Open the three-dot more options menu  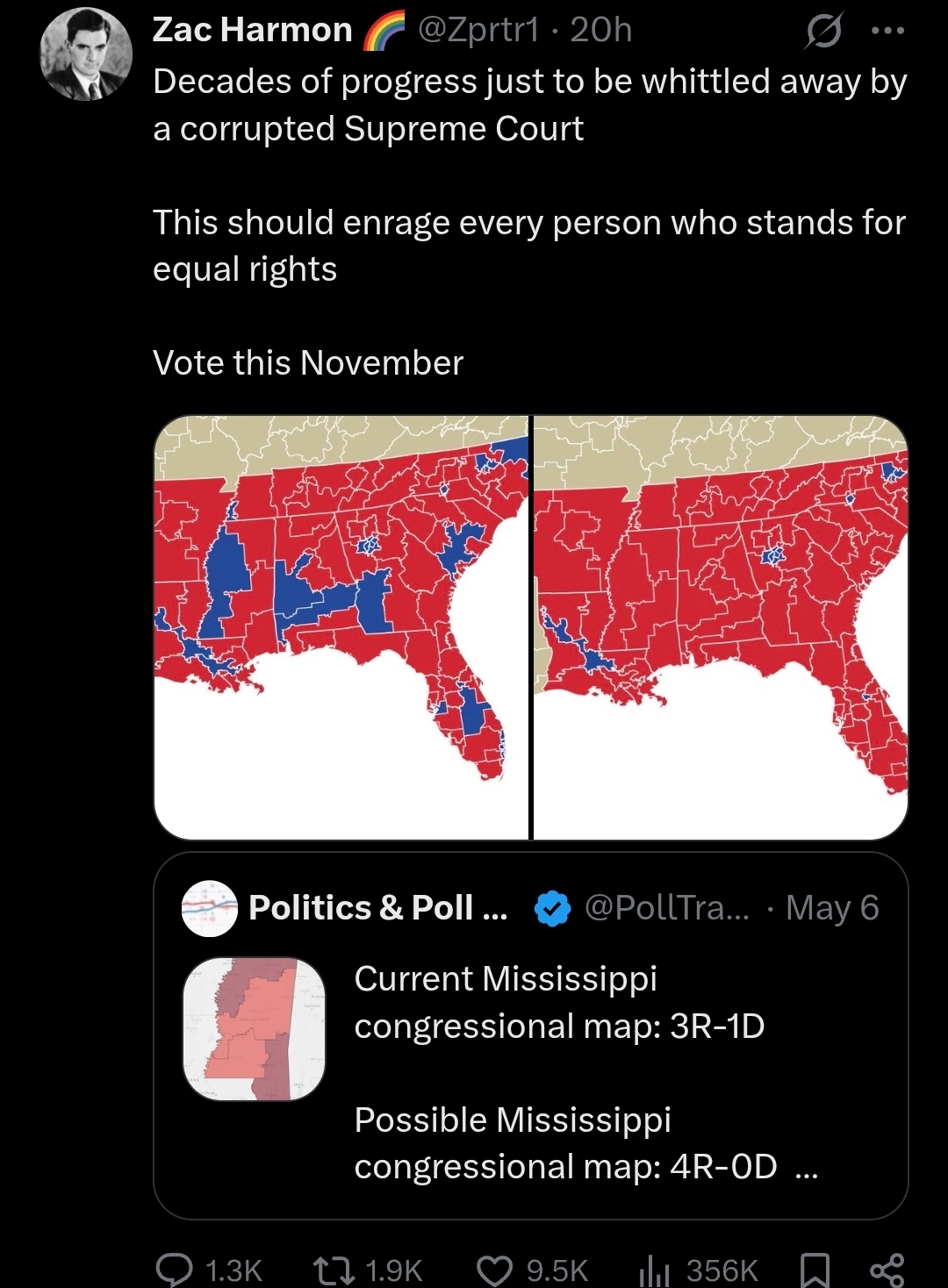tap(887, 31)
